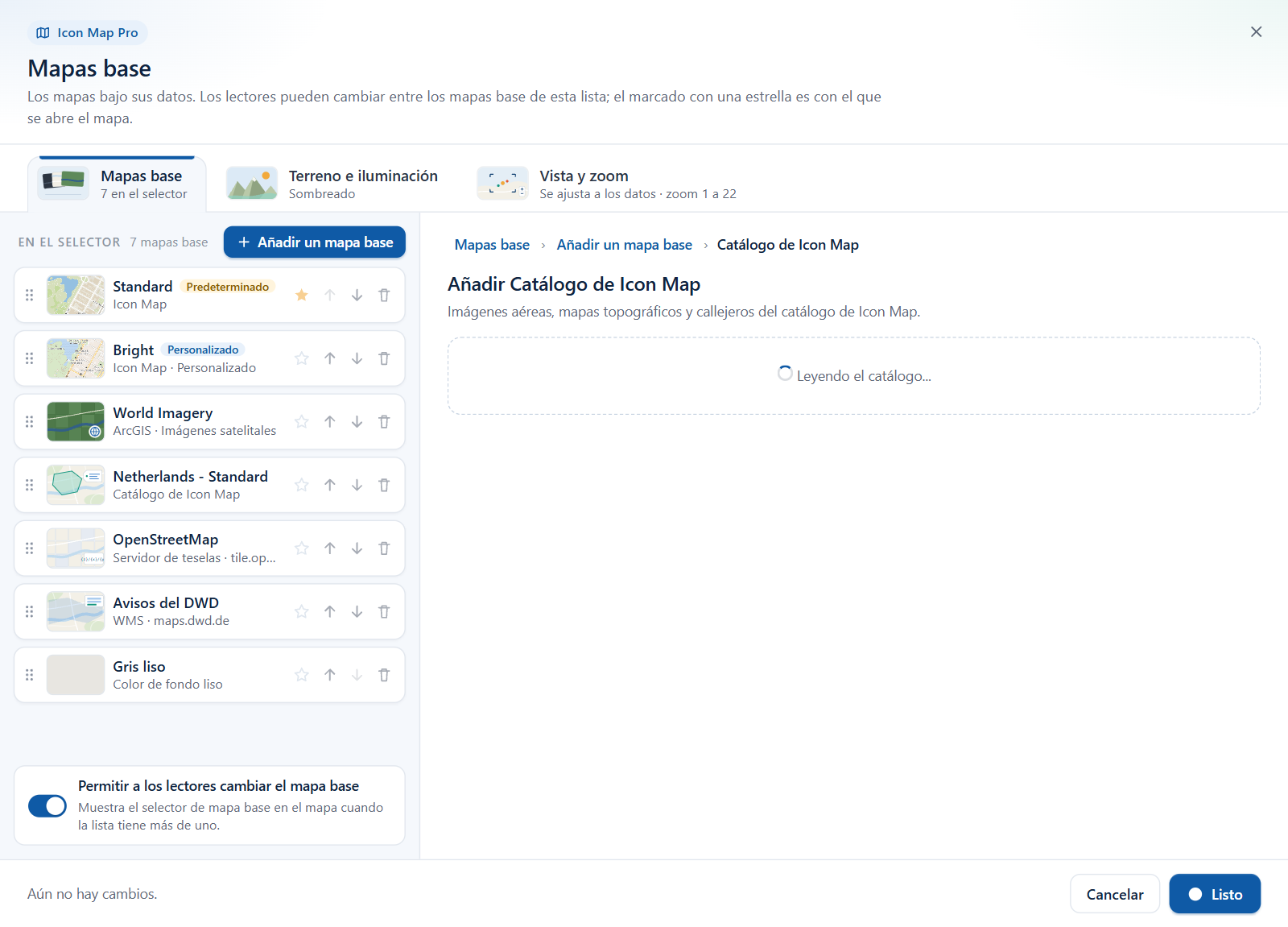
Task: Move Avisos del DWD down
Action: pos(357,612)
